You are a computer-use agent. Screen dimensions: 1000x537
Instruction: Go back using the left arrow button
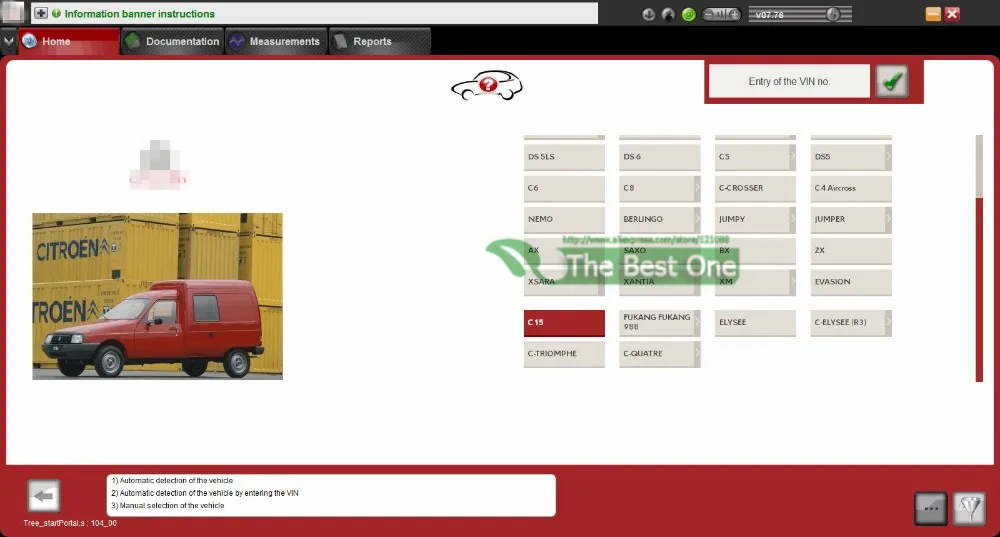tap(43, 496)
